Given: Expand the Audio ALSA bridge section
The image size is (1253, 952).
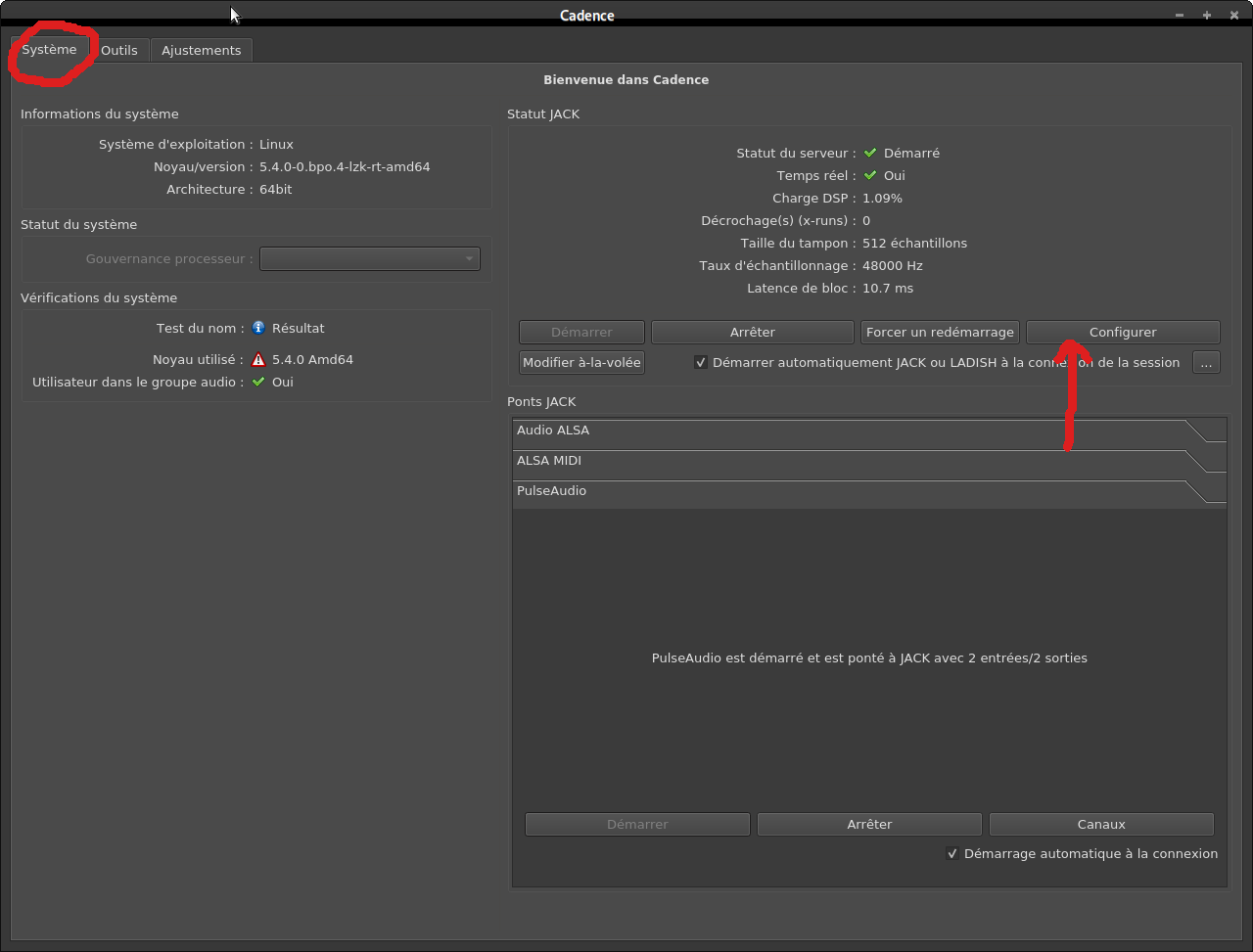Looking at the screenshot, I should [869, 431].
